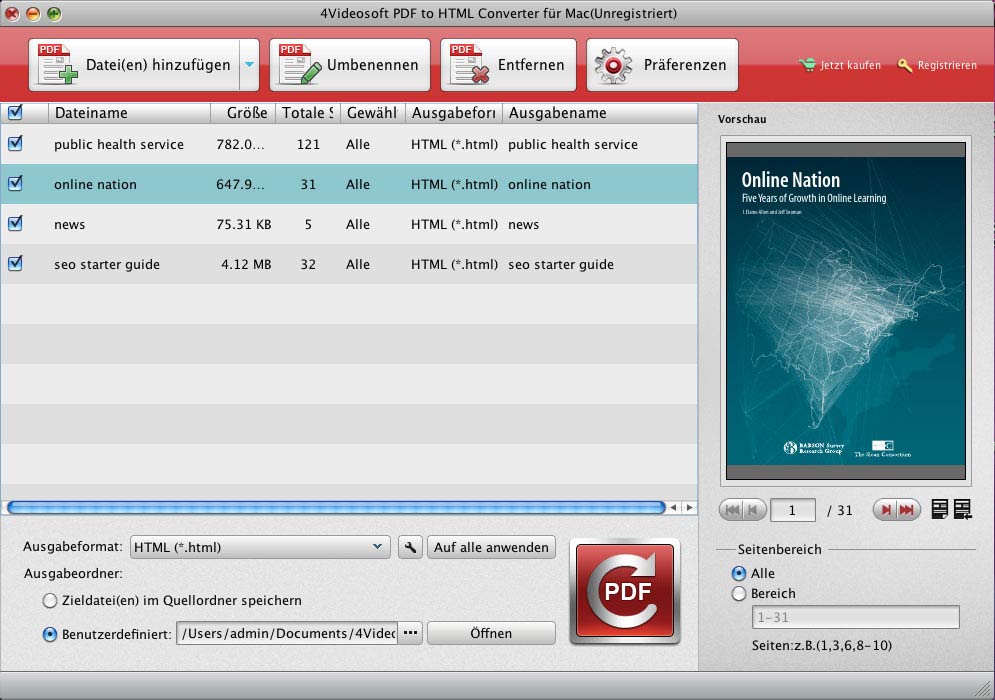The height and width of the screenshot is (700, 995).
Task: Click the Jetzt kaufen cart link
Action: point(840,65)
